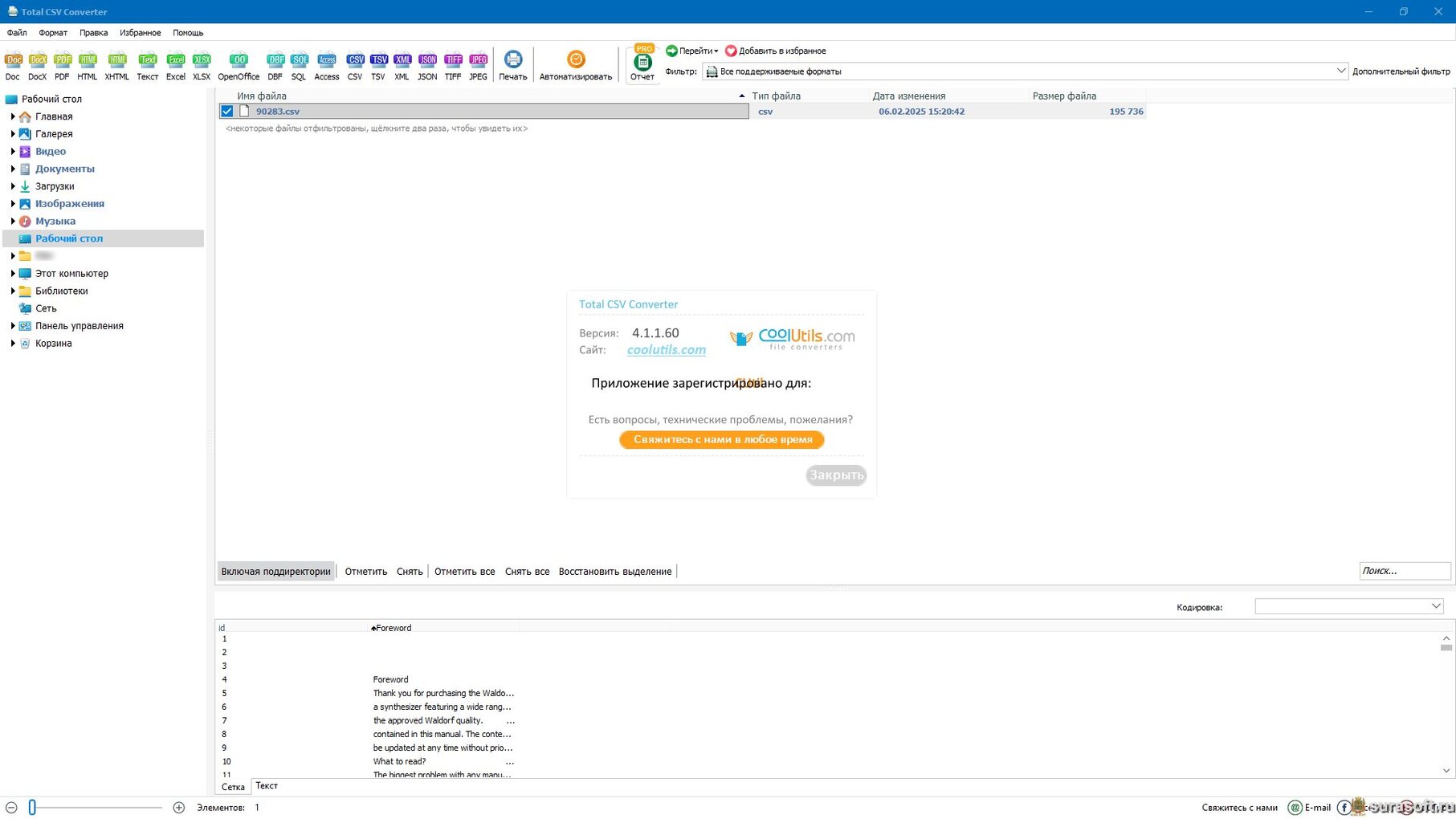Convert to JSON format
1456x819 pixels.
tap(427, 66)
